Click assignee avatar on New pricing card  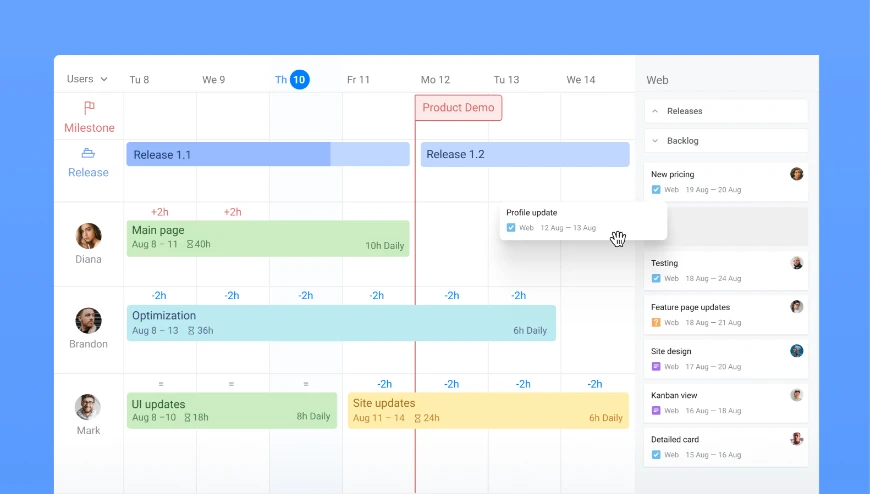[x=797, y=174]
